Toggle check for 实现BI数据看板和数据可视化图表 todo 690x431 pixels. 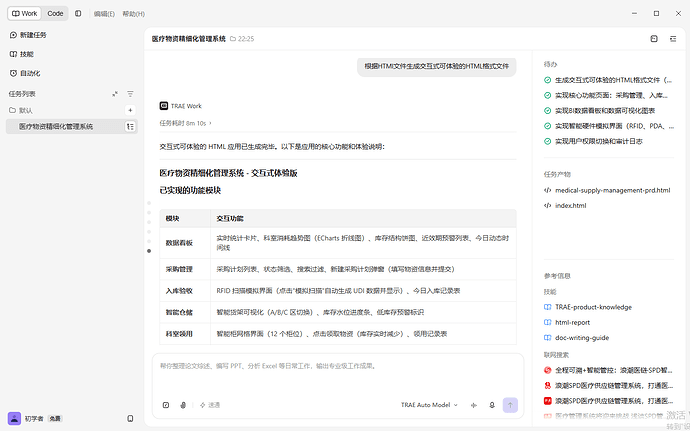547,111
